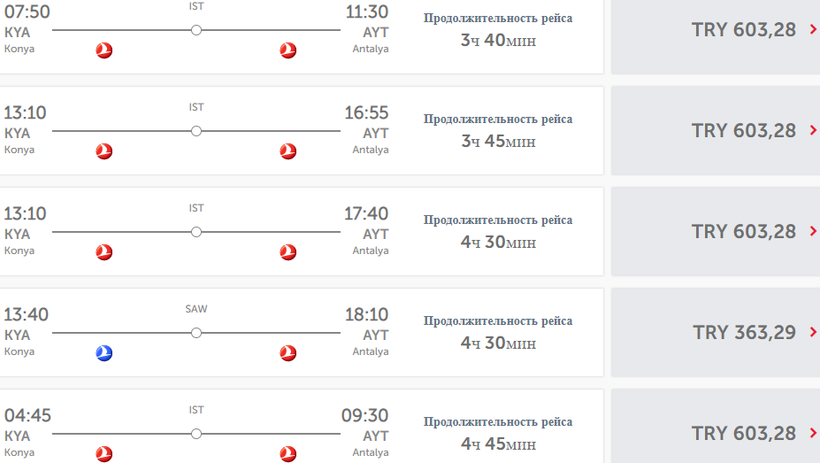Click SAW stopover marker on route line

point(196,333)
